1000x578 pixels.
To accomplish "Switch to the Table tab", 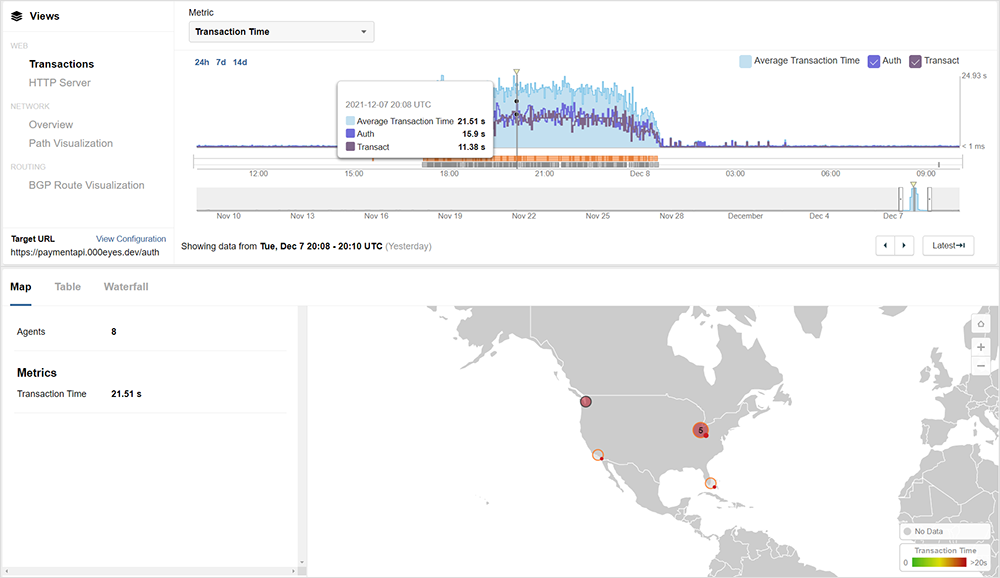I will coord(68,287).
